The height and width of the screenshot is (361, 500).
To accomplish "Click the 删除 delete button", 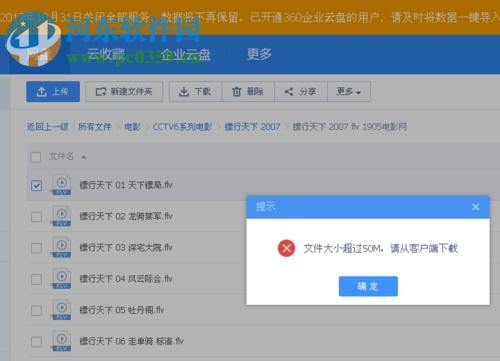I will [248, 91].
